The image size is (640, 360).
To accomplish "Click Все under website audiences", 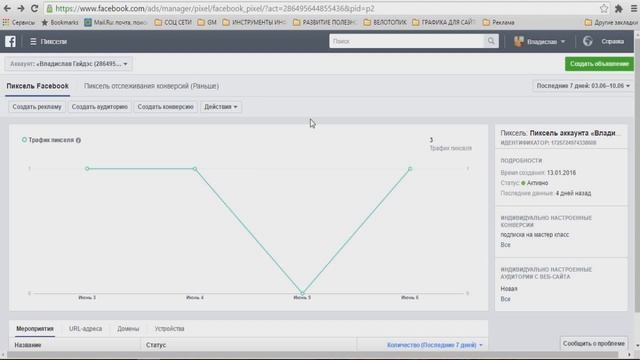I will pos(505,299).
